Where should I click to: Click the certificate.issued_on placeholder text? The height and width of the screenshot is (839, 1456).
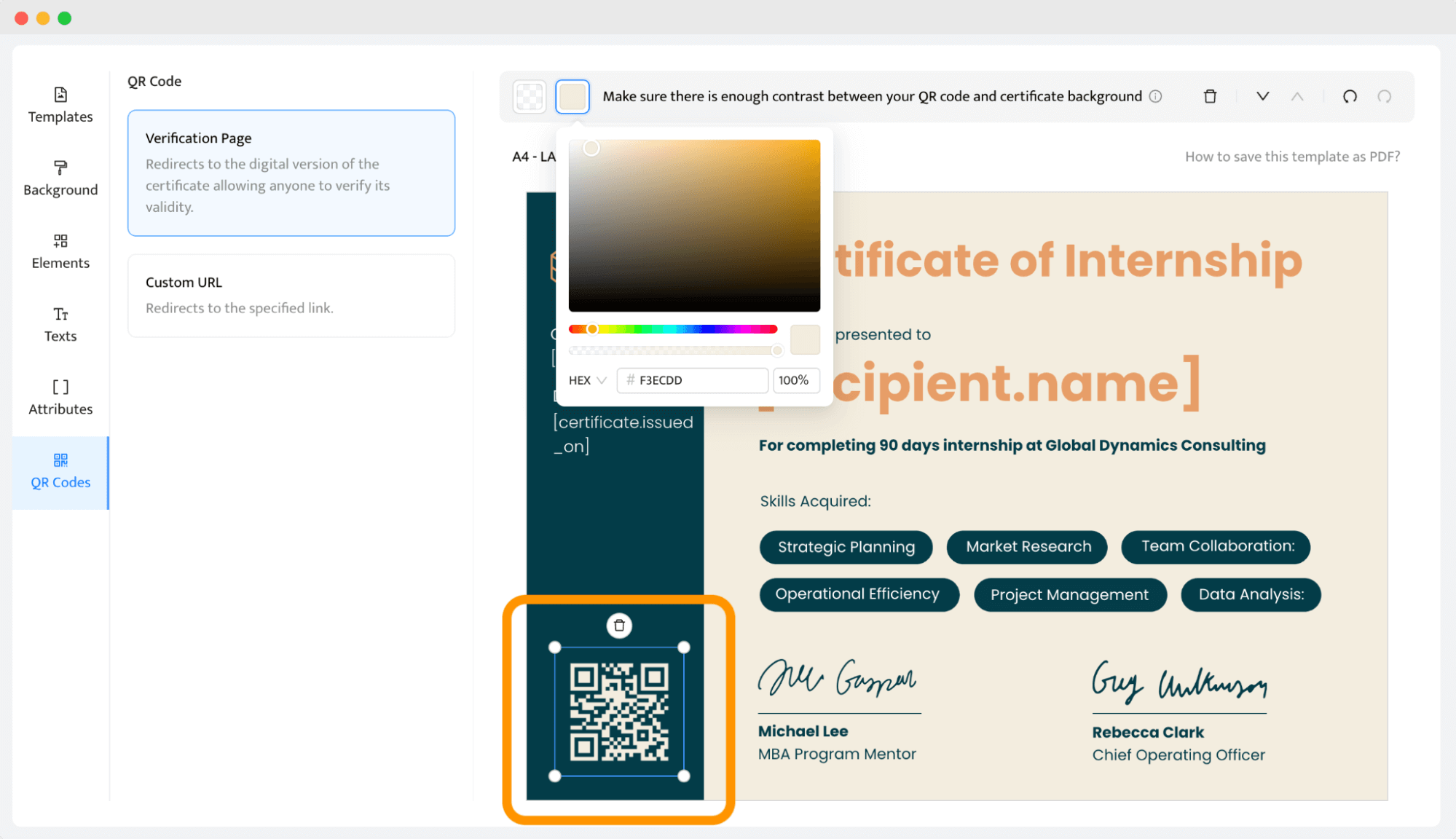click(623, 434)
